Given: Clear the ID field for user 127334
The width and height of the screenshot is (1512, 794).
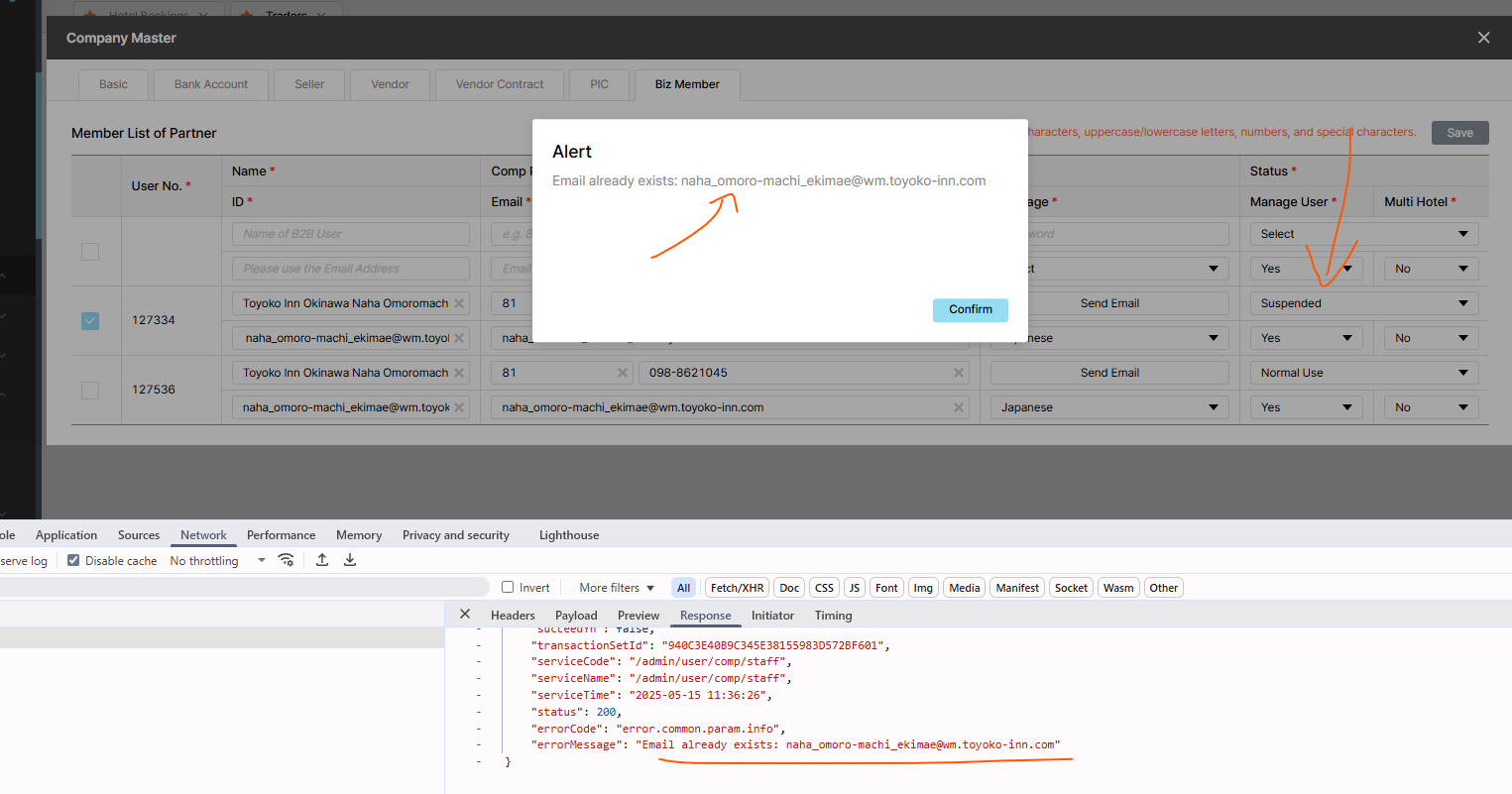Looking at the screenshot, I should (x=459, y=338).
